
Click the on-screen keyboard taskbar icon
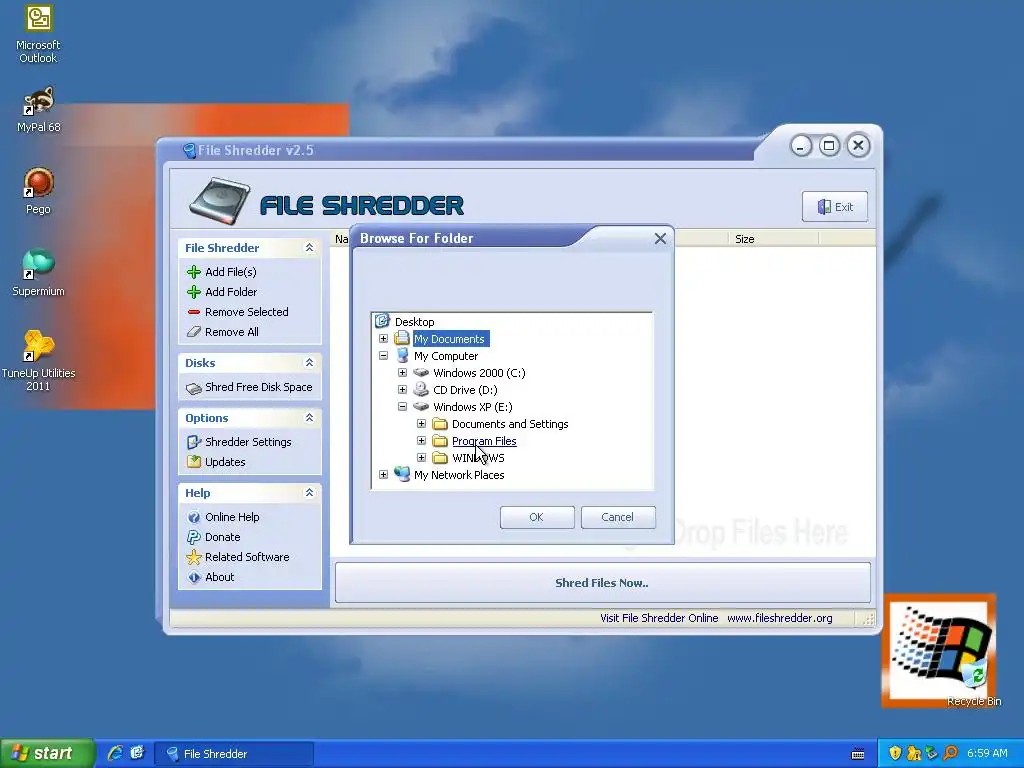(x=858, y=754)
